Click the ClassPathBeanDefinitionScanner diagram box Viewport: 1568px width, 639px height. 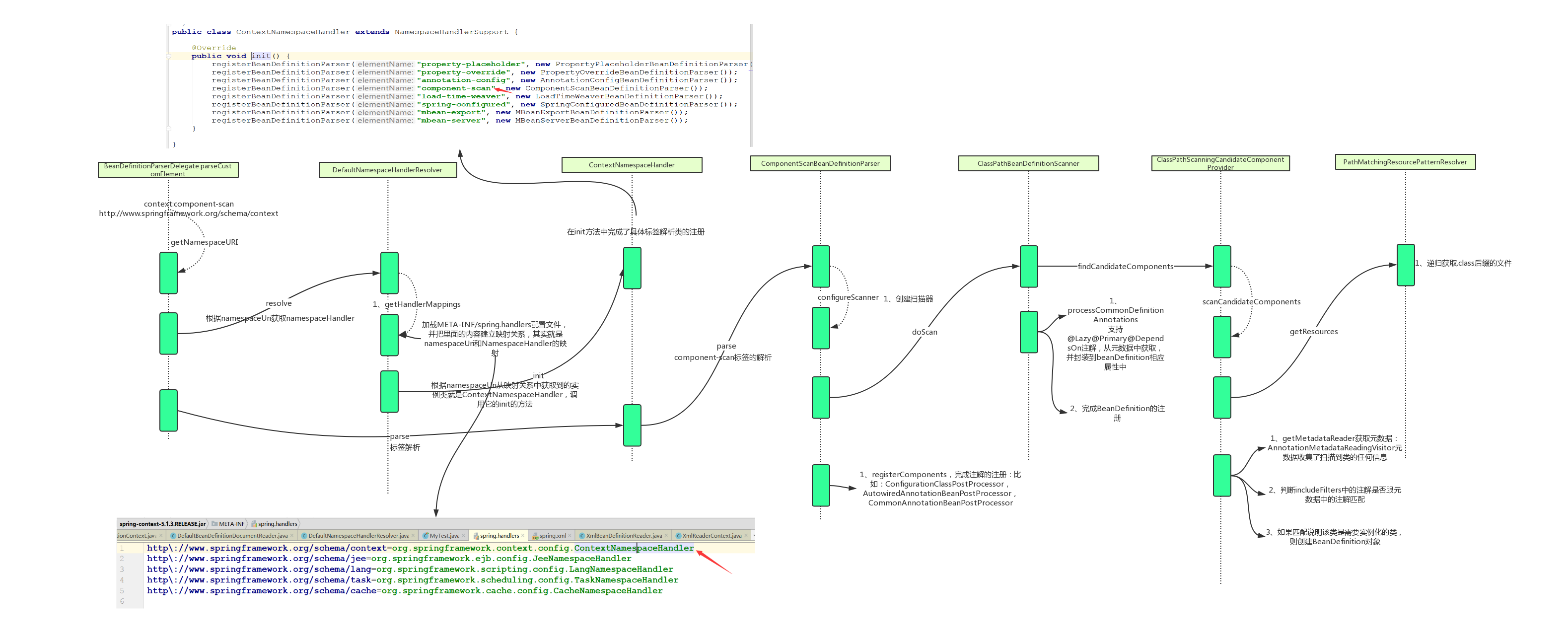click(x=1028, y=163)
